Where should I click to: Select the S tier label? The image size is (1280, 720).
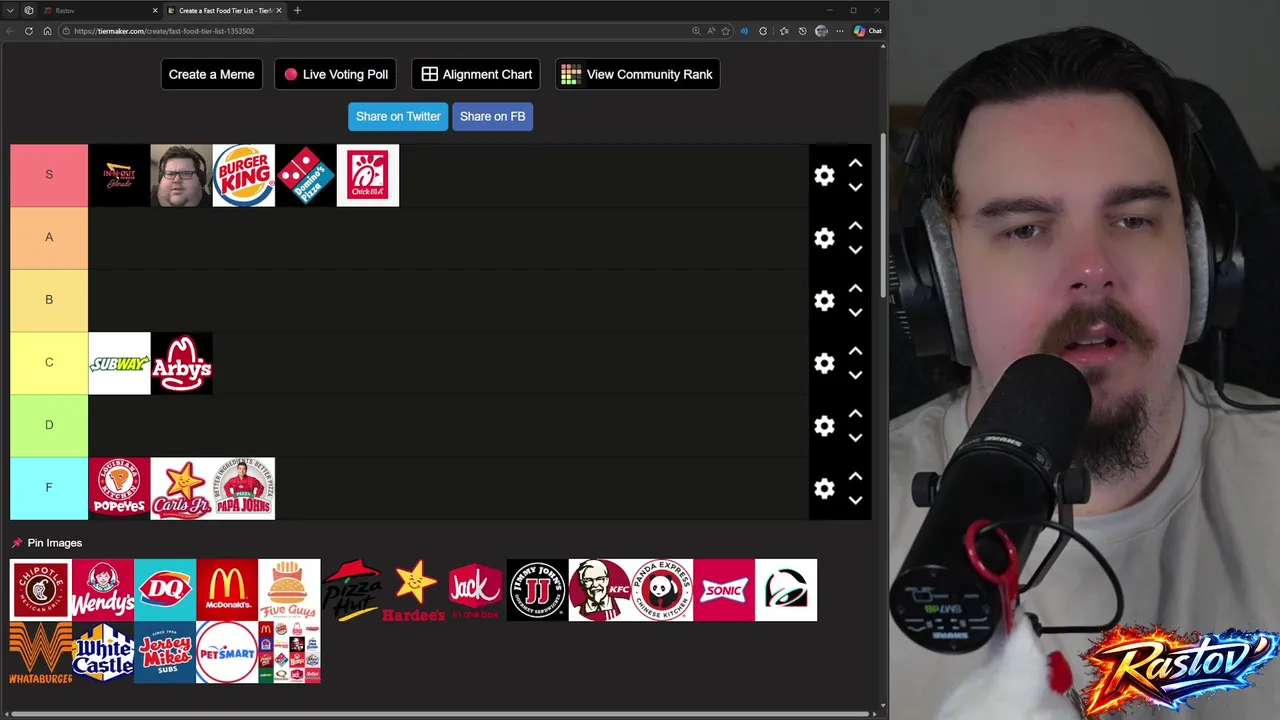[x=49, y=175]
